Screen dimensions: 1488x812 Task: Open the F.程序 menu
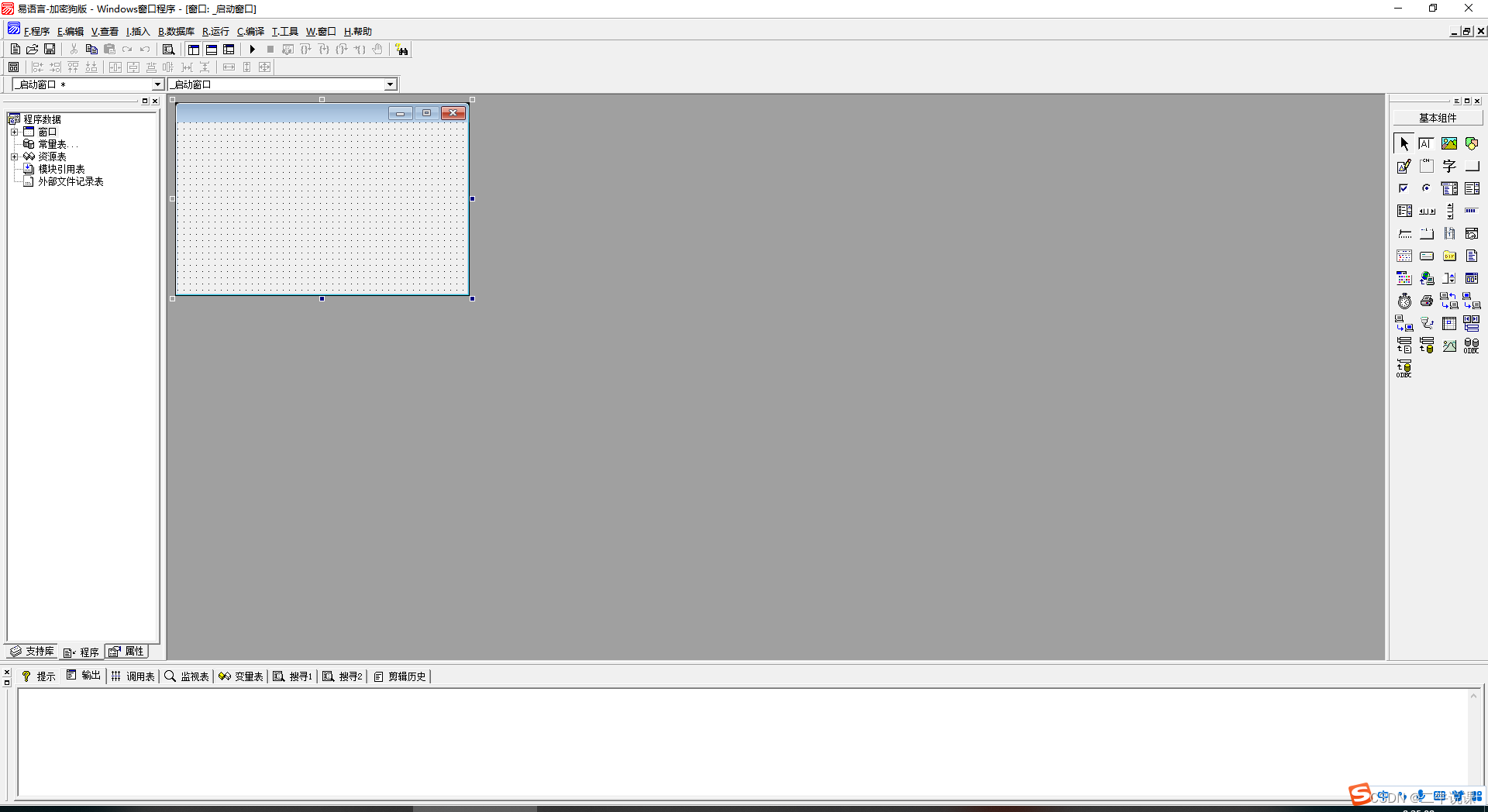point(36,32)
